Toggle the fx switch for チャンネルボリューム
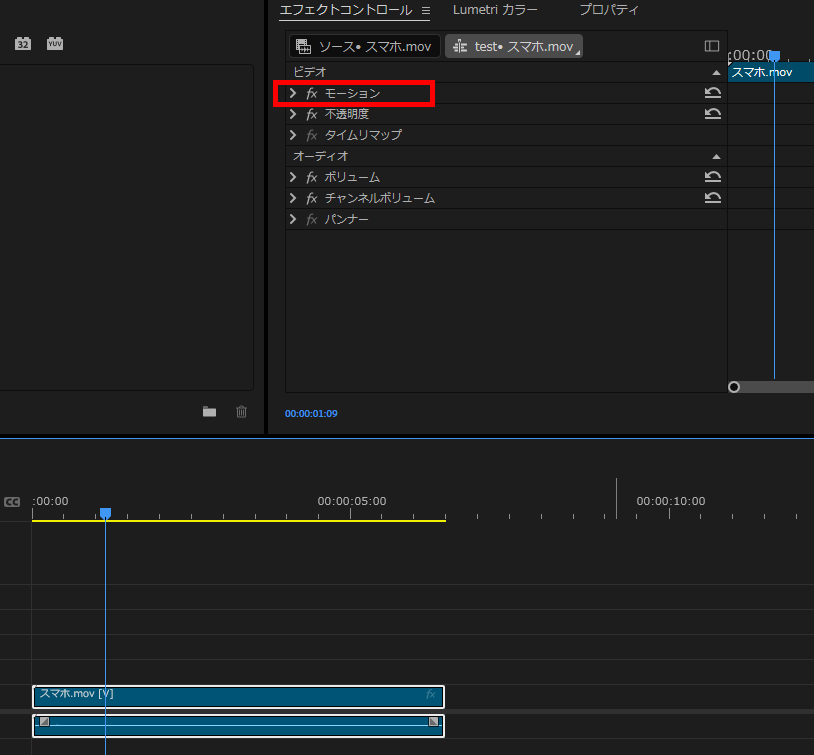This screenshot has height=755, width=814. [311, 198]
